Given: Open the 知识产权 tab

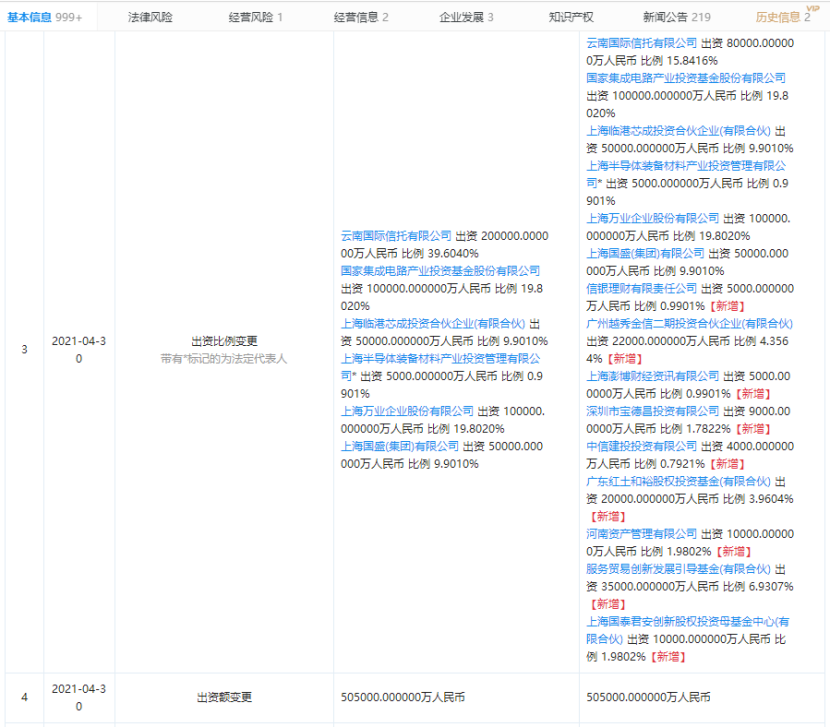Looking at the screenshot, I should coord(571,17).
